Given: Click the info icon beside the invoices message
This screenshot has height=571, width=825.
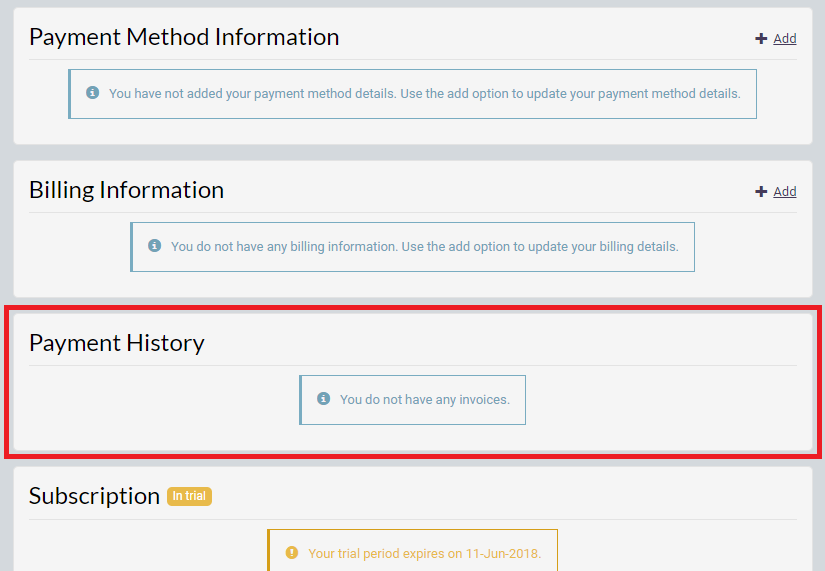Looking at the screenshot, I should (324, 398).
